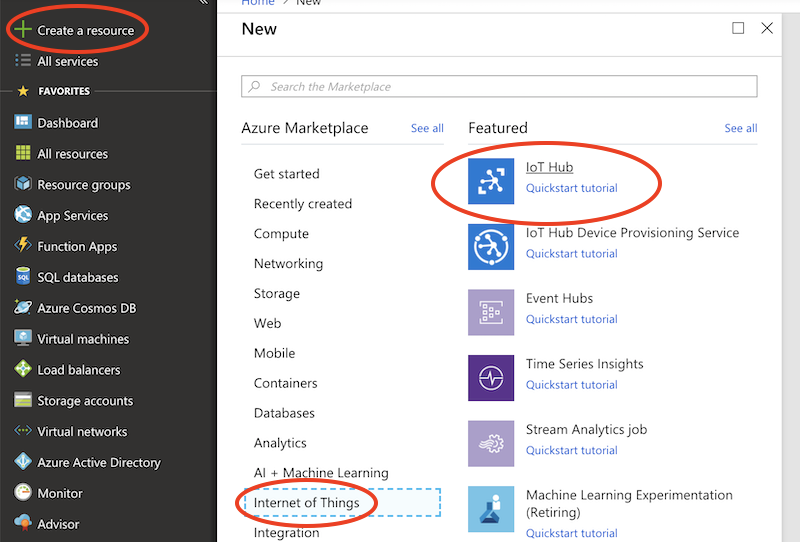Viewport: 800px width, 542px height.
Task: Click the Time Series Insights title
Action: 585,364
